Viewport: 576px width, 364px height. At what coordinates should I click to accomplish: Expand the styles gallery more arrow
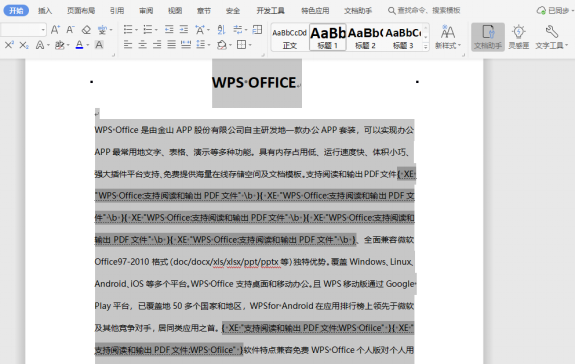click(426, 47)
